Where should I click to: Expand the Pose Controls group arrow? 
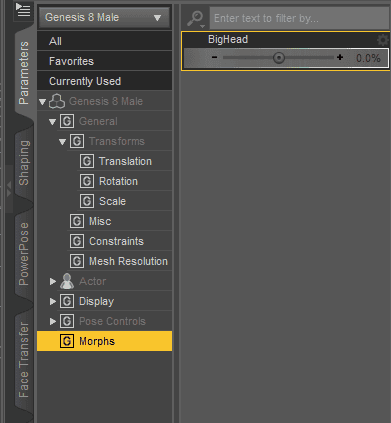coord(53,321)
